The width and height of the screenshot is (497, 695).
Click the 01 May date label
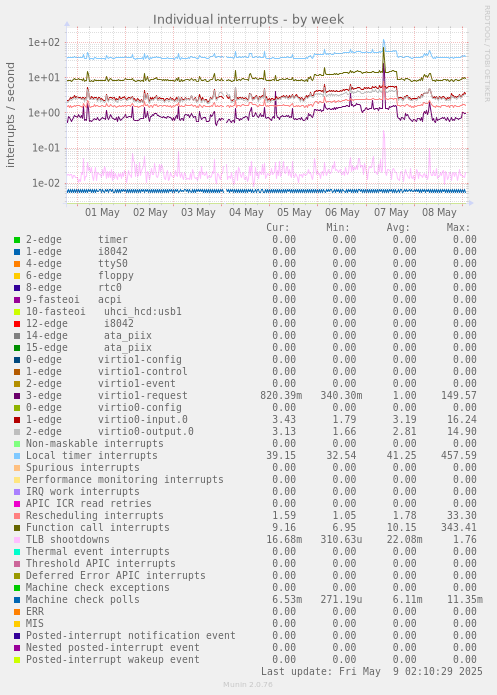(x=102, y=212)
